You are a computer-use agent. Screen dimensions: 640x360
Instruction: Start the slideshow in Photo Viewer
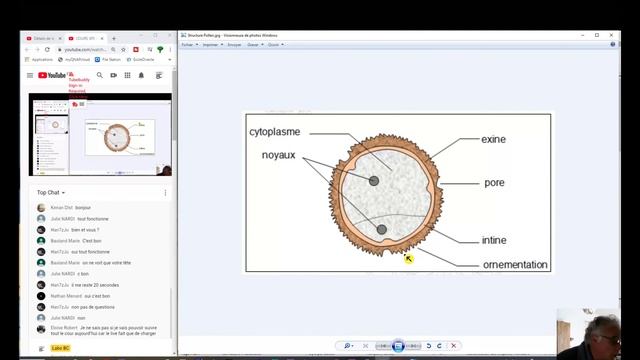(398, 346)
